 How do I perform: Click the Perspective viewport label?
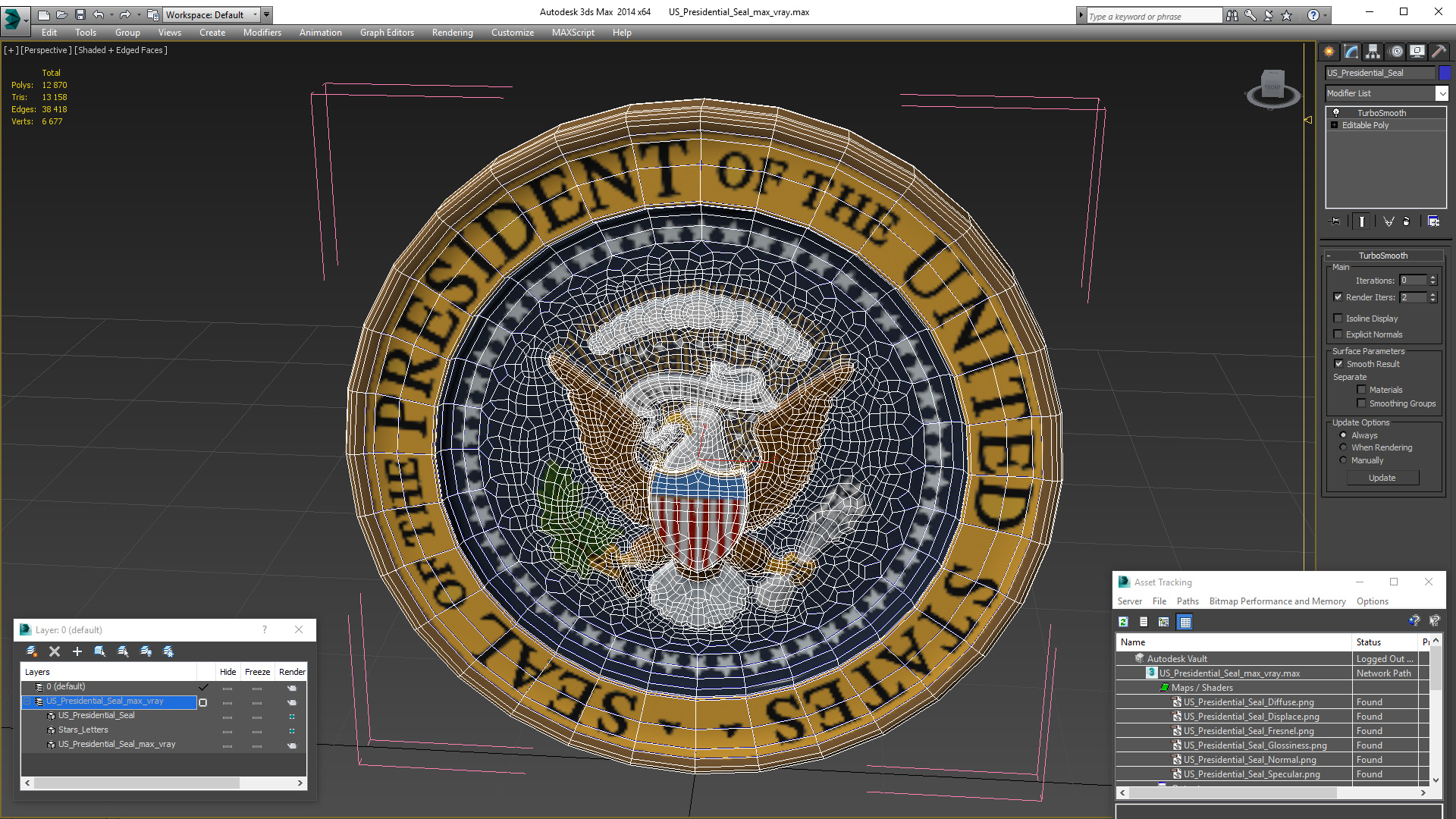click(x=46, y=50)
